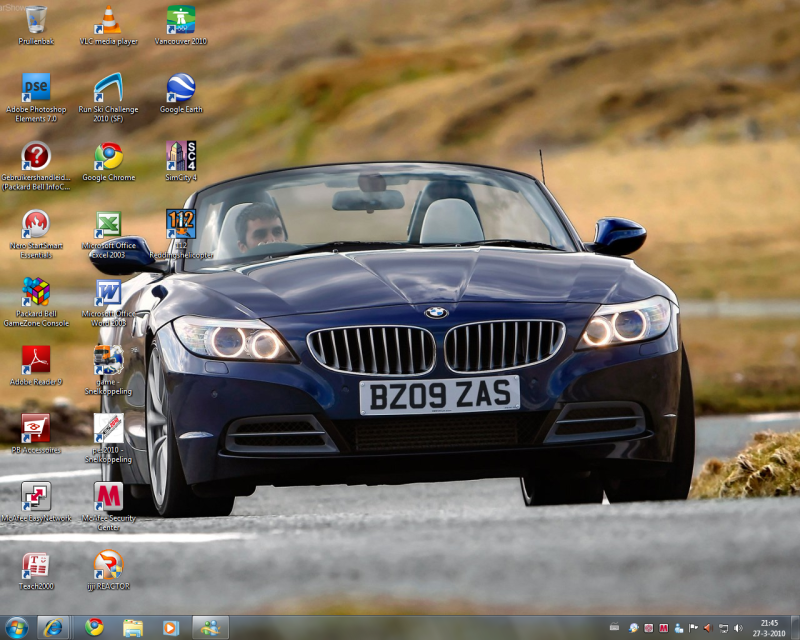
Task: Select the Run Ski Challenge 2010 shortcut
Action: tap(108, 97)
